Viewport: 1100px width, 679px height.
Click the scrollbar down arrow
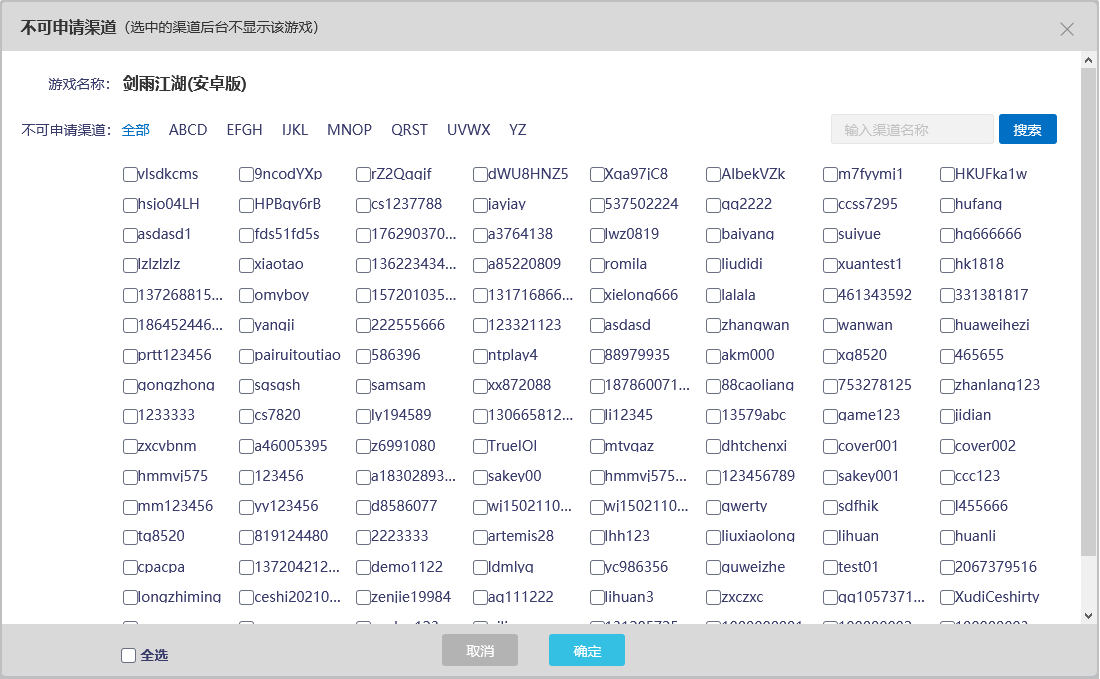coord(1088,616)
